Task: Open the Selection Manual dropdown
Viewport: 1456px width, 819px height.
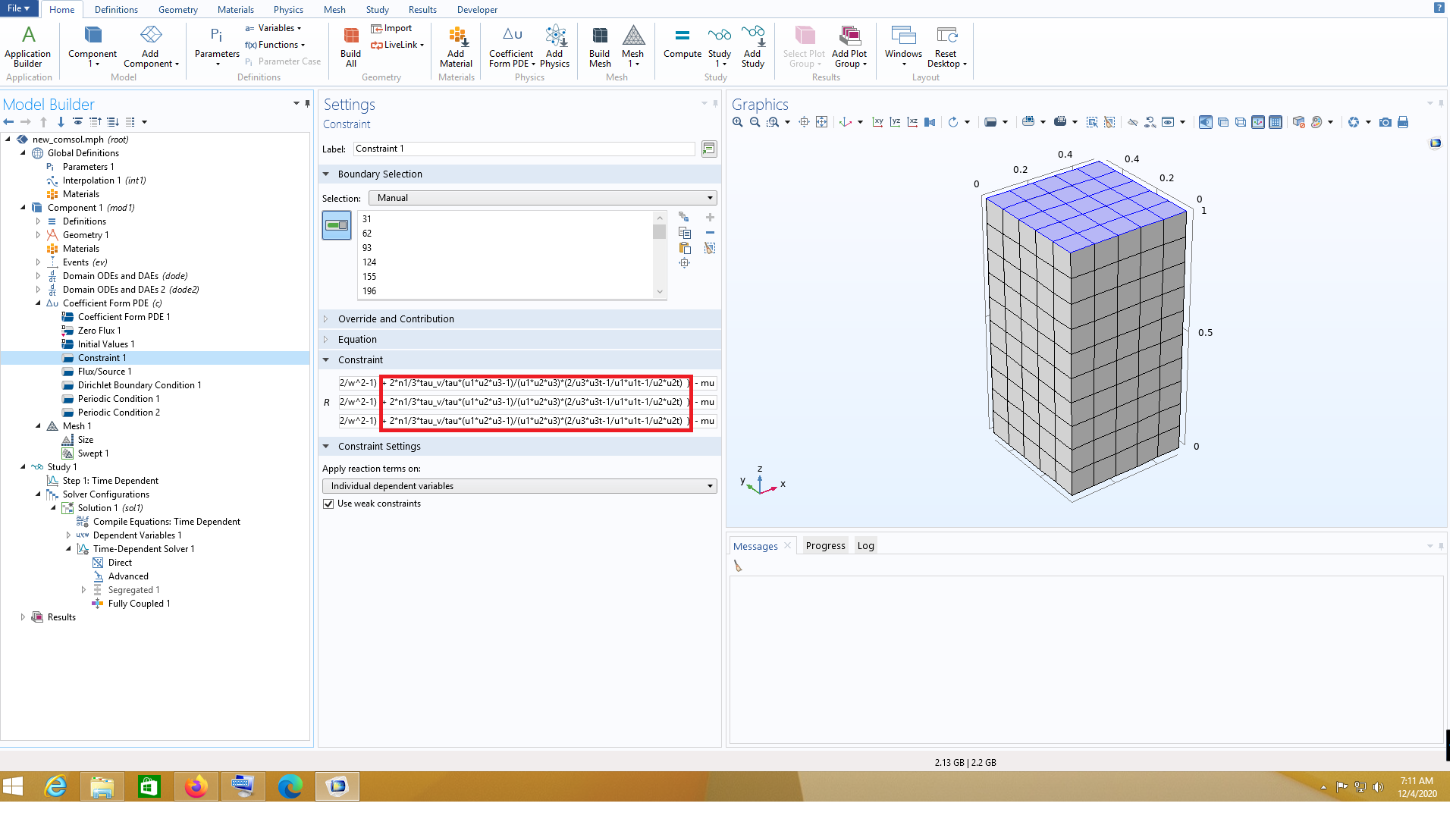Action: [542, 198]
